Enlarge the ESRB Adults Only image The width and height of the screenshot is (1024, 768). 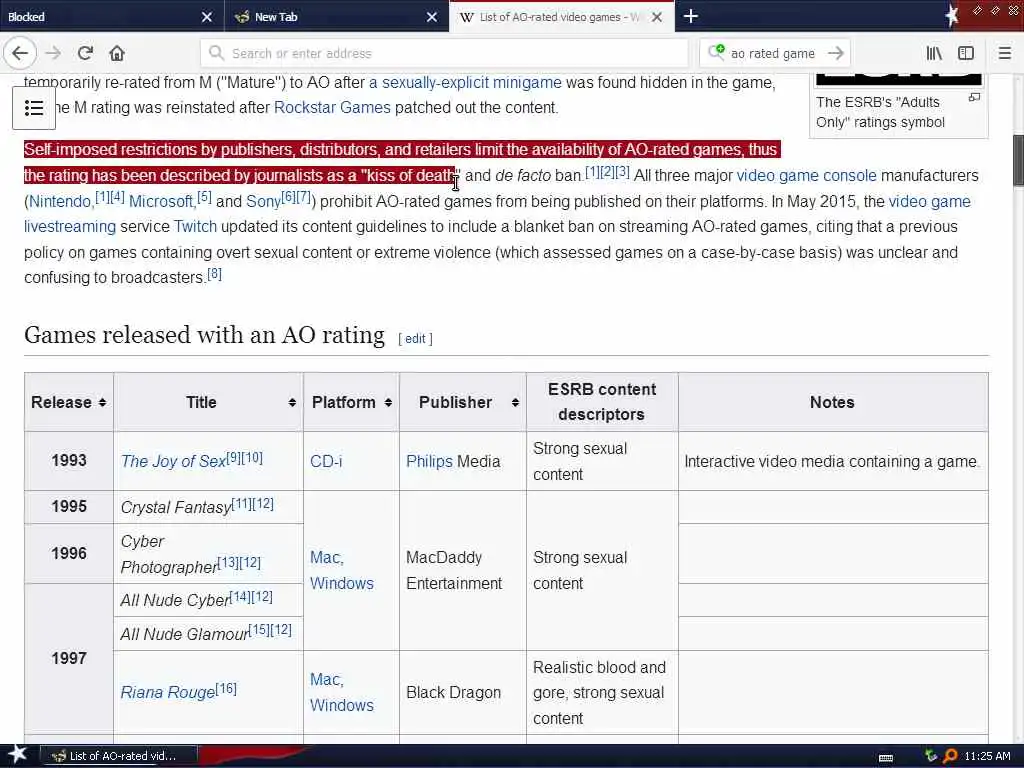coord(974,97)
